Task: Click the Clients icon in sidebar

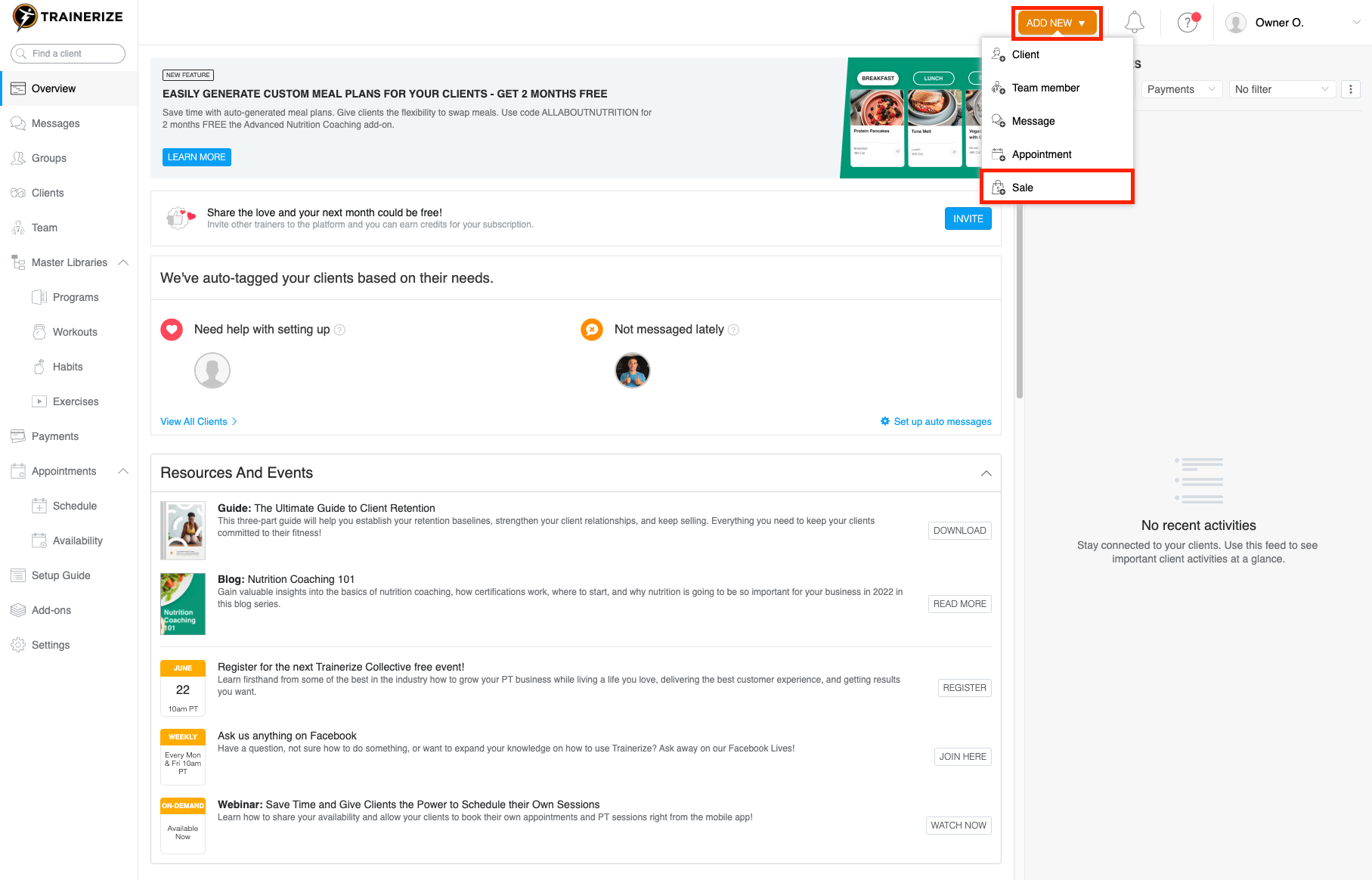Action: [x=18, y=193]
